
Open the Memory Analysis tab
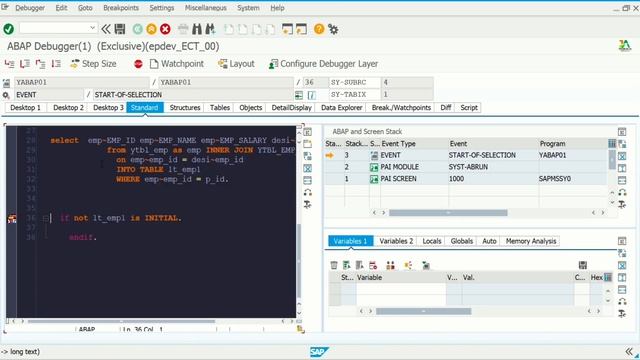pos(531,241)
